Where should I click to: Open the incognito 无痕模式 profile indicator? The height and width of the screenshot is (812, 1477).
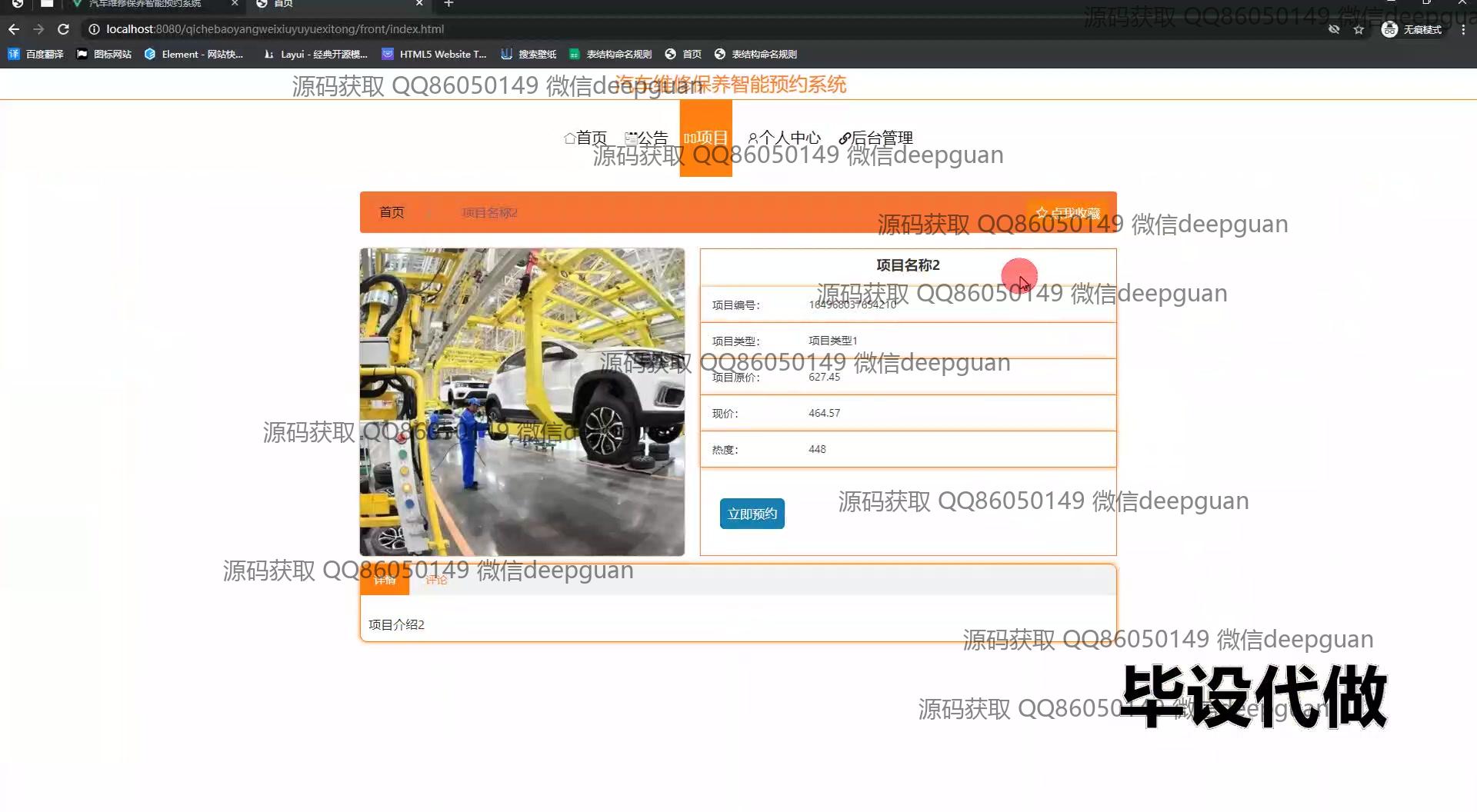1412,29
